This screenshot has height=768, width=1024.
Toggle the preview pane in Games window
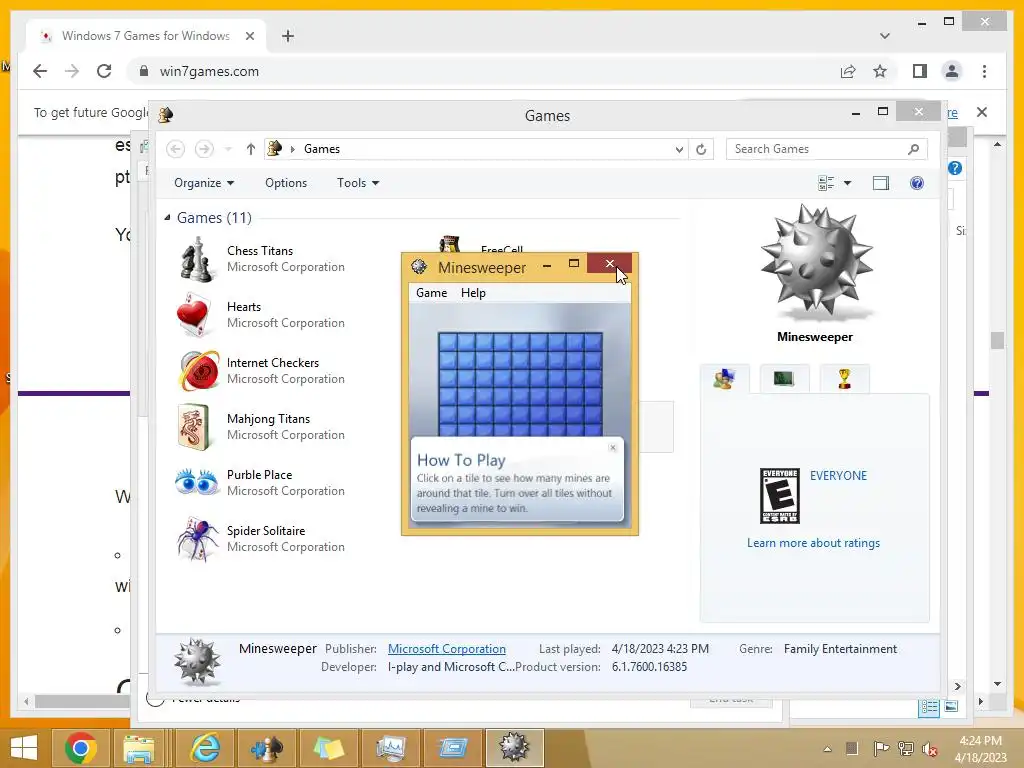point(881,183)
